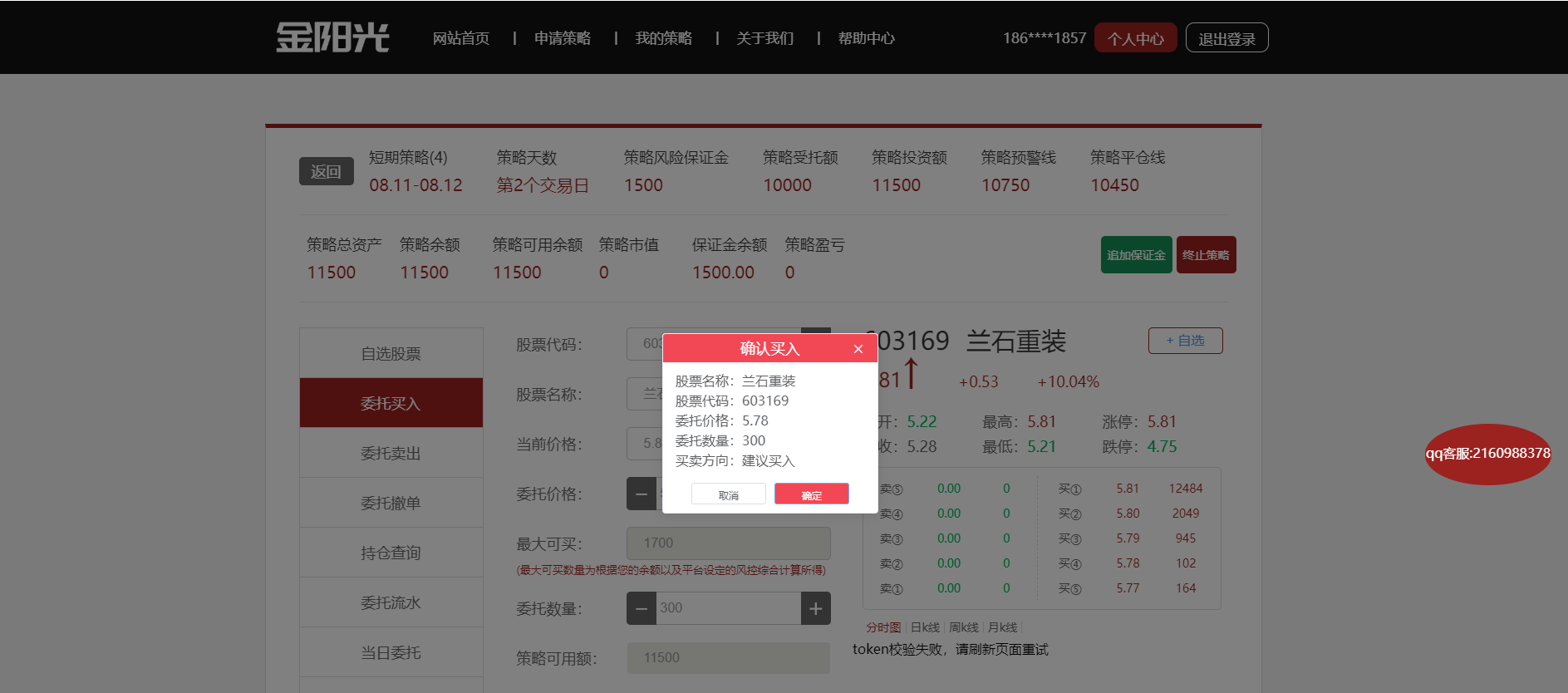The width and height of the screenshot is (1568, 693).
Task: Increase 委托数量 with the plus icon
Action: (x=815, y=608)
